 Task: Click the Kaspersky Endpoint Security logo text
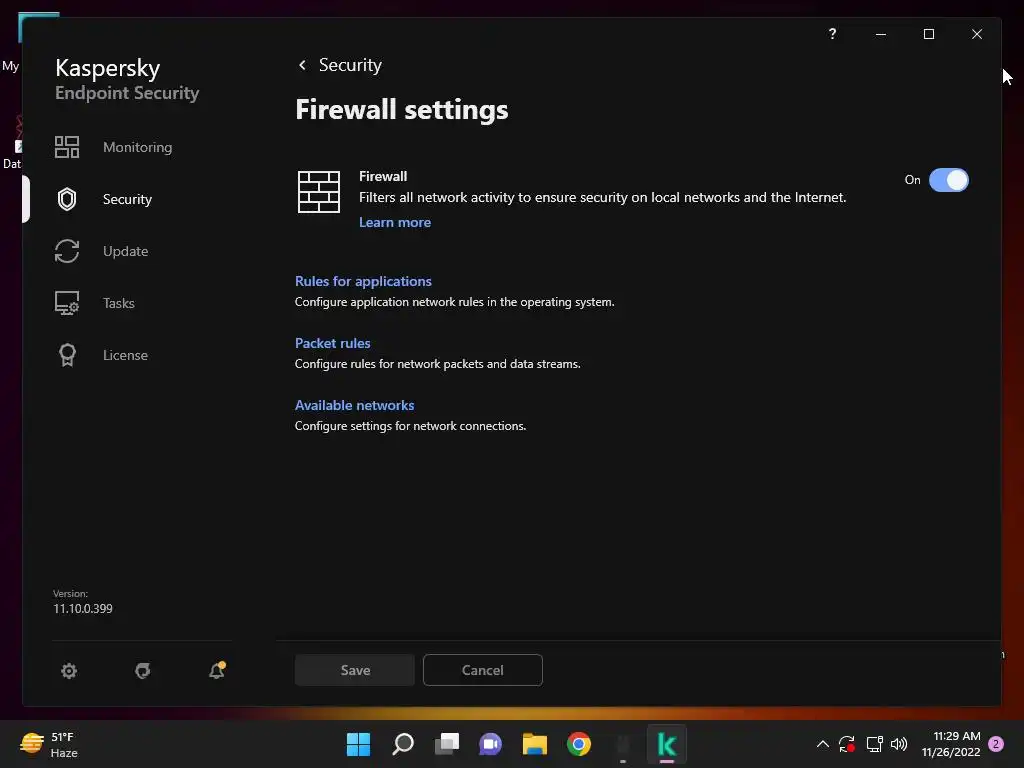pos(127,79)
